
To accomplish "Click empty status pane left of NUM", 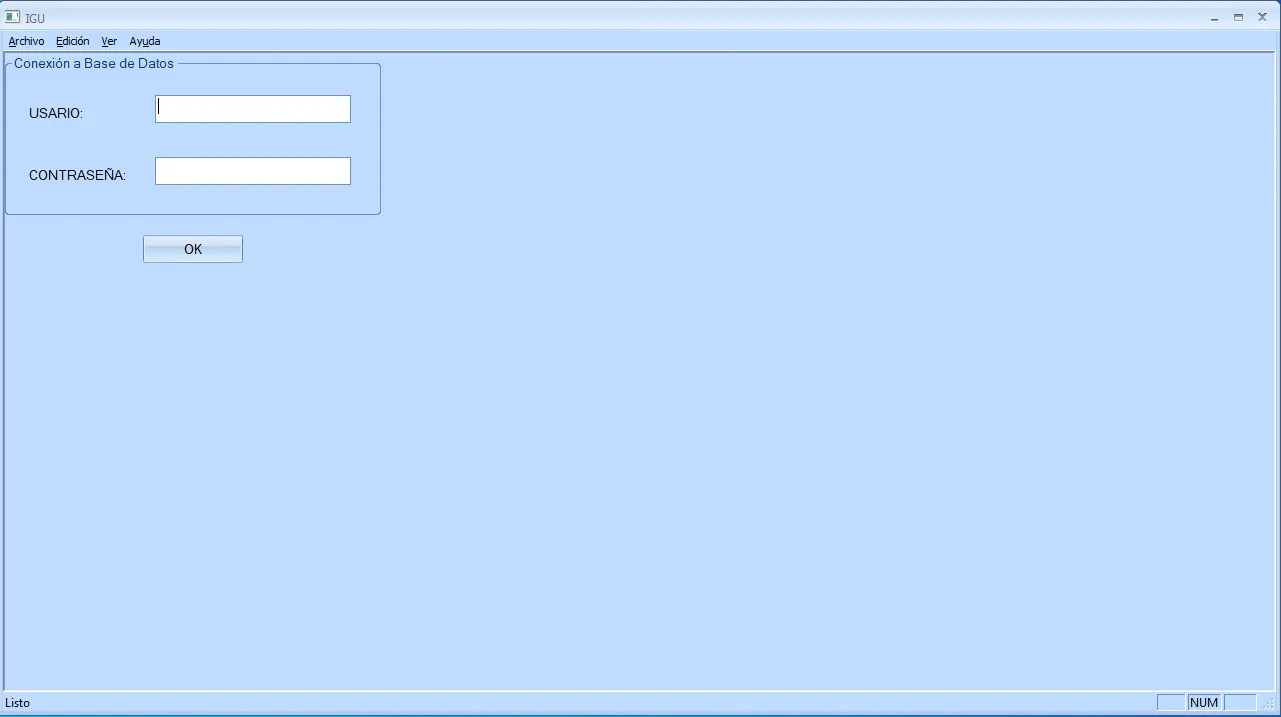I will 1171,703.
